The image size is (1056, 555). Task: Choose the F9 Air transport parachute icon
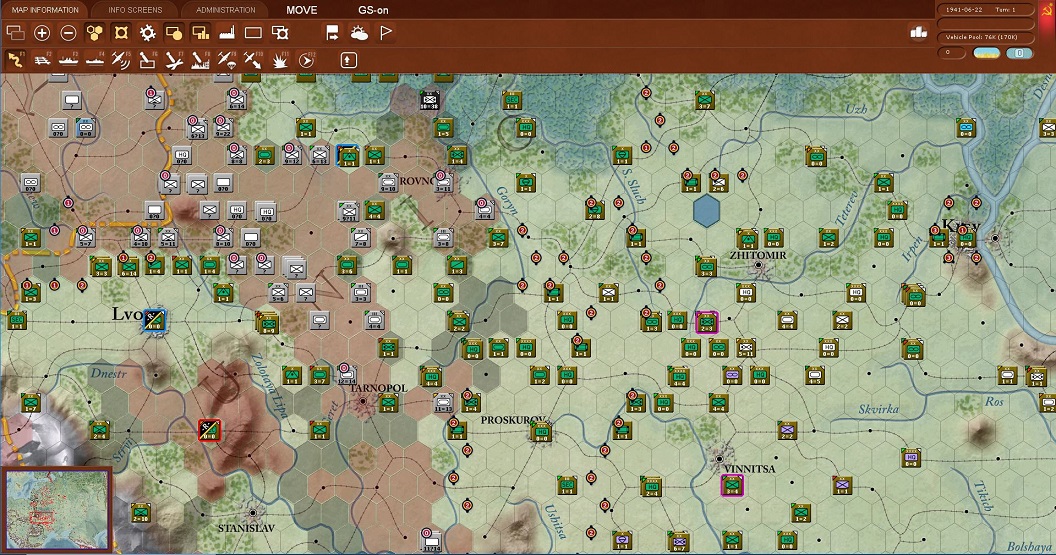click(x=226, y=60)
